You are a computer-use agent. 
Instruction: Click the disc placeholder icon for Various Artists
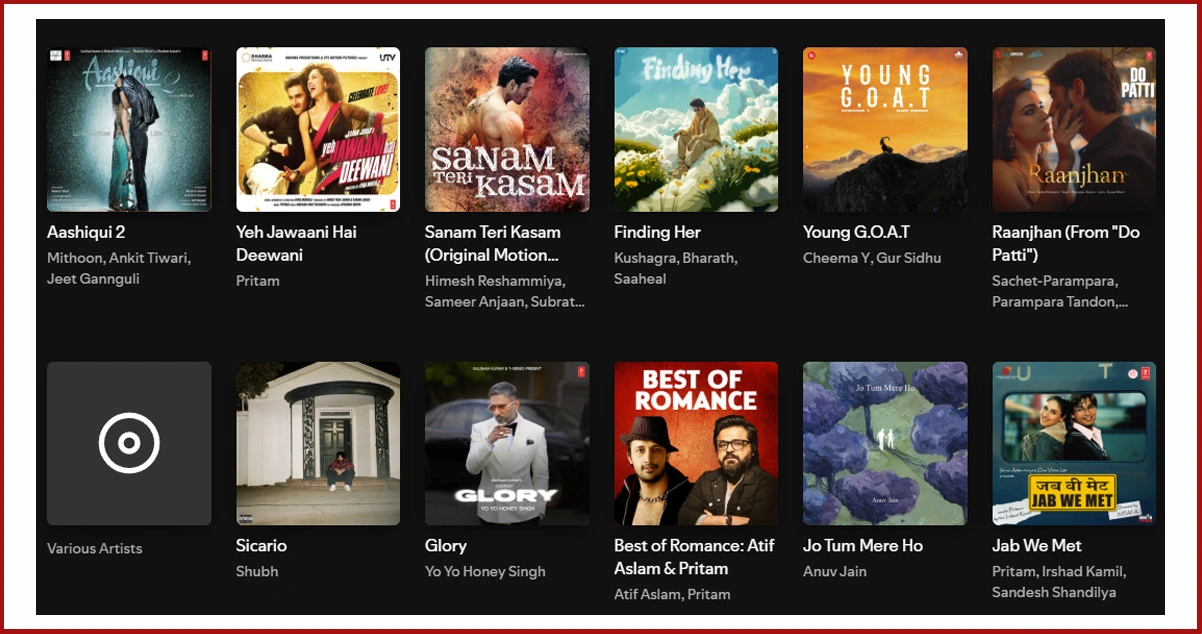pos(129,443)
